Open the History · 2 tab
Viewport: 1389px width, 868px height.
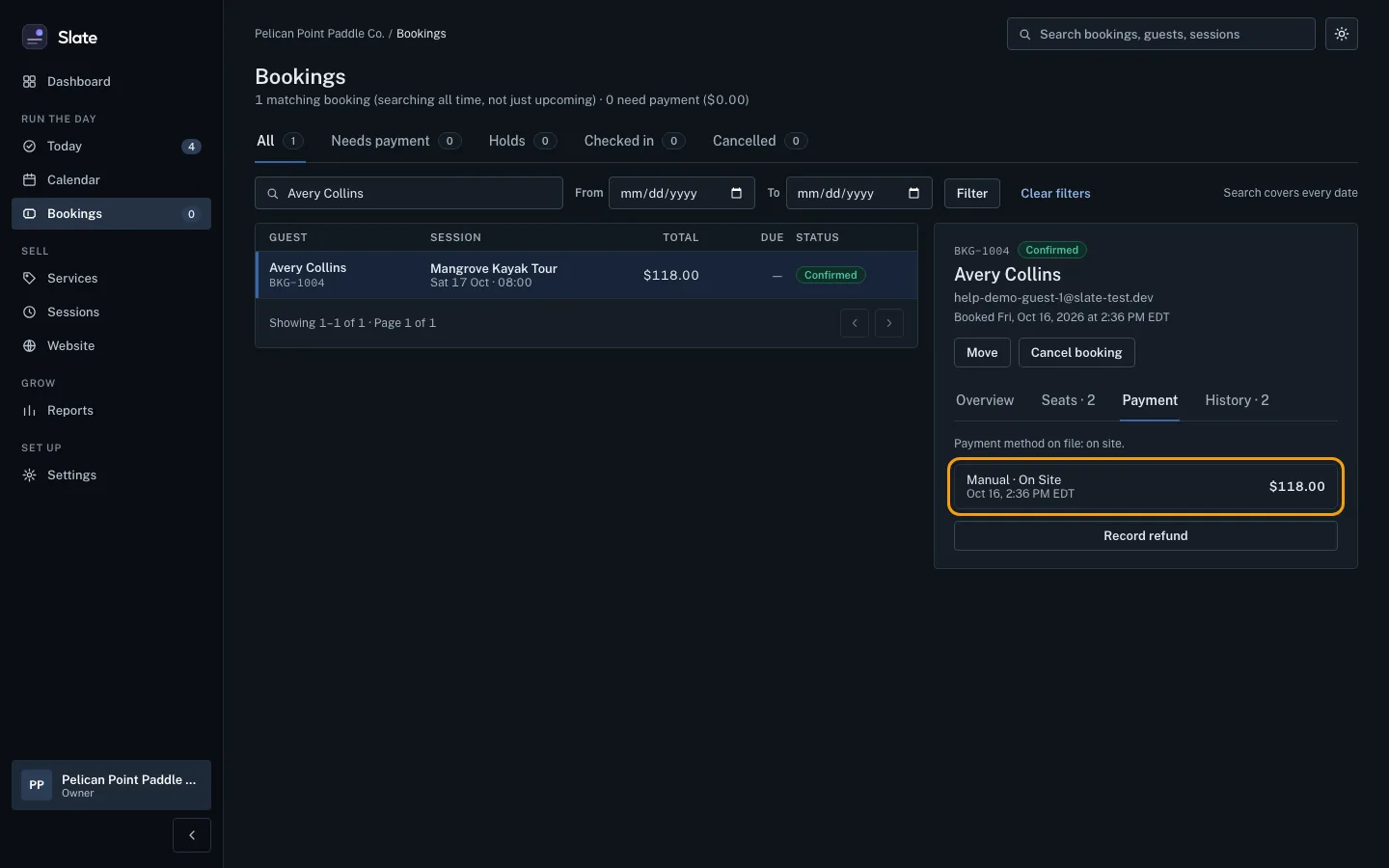tap(1237, 400)
